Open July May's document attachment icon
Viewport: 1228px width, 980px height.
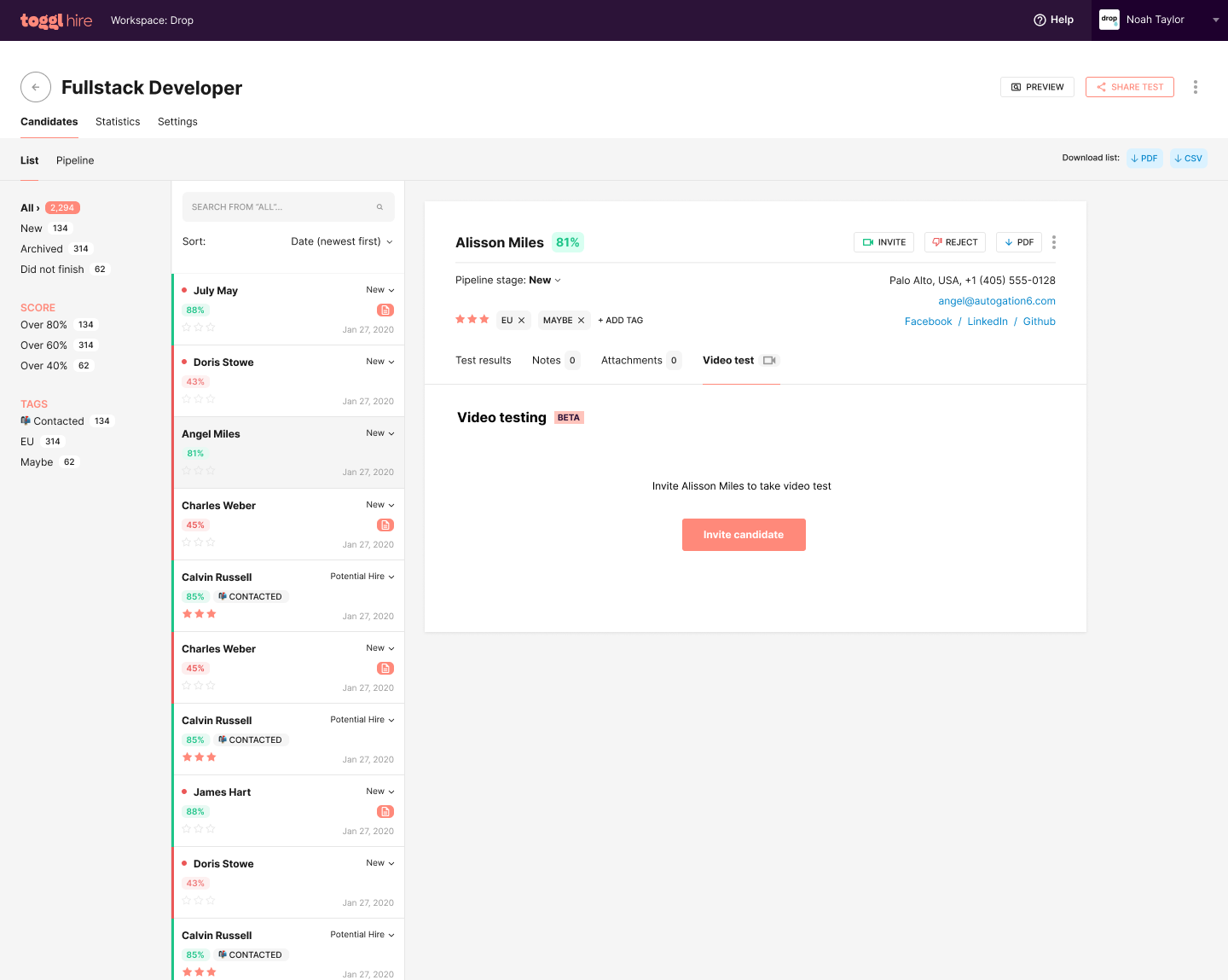tap(385, 310)
